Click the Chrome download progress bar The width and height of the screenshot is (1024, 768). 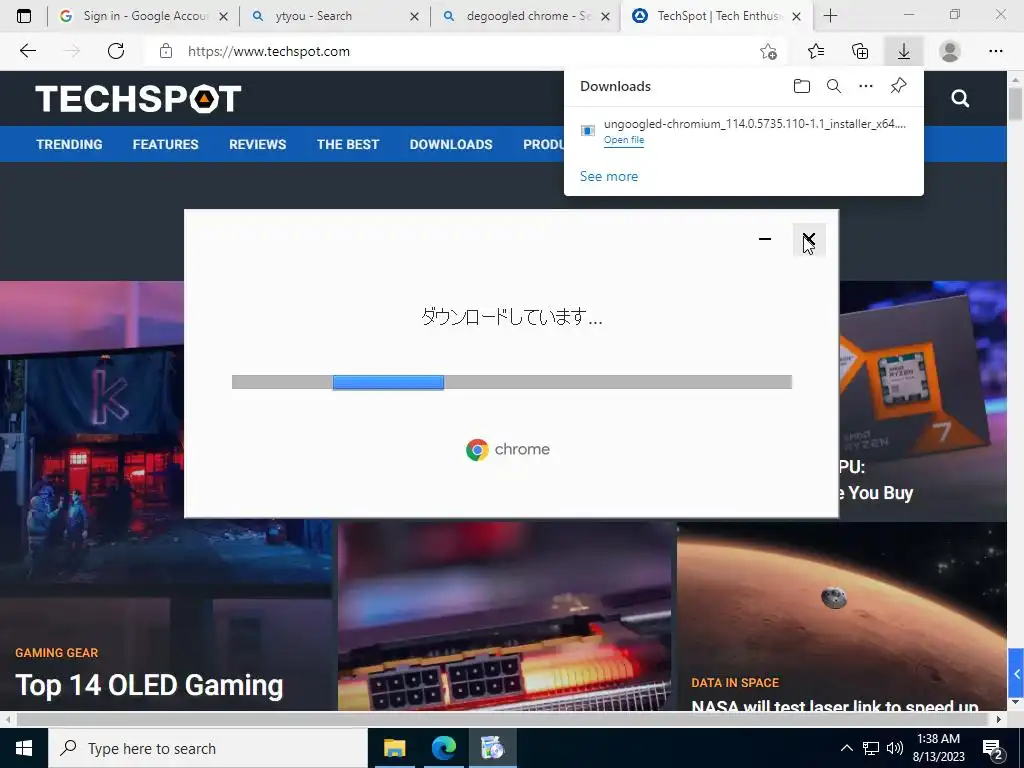[x=512, y=382]
